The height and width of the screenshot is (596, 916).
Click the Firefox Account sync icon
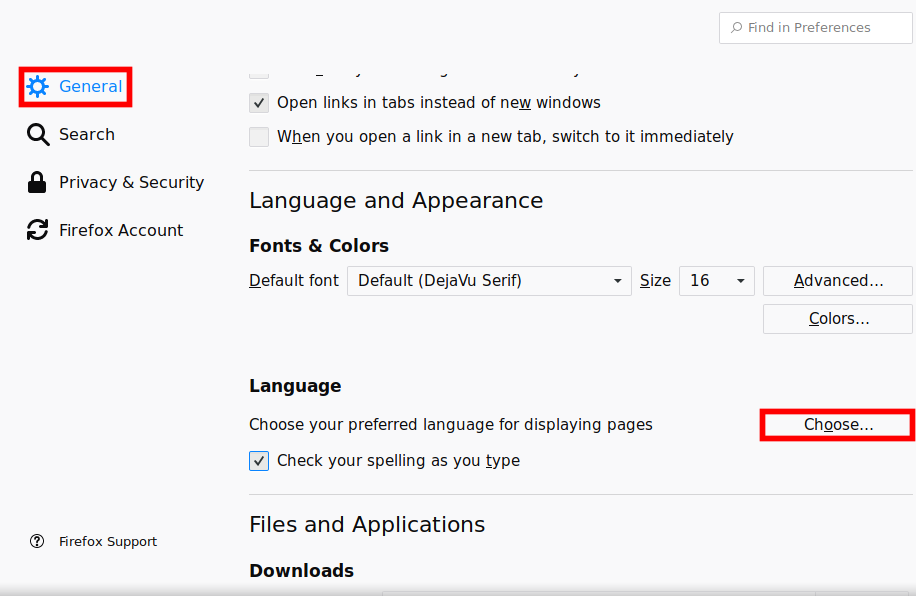38,231
